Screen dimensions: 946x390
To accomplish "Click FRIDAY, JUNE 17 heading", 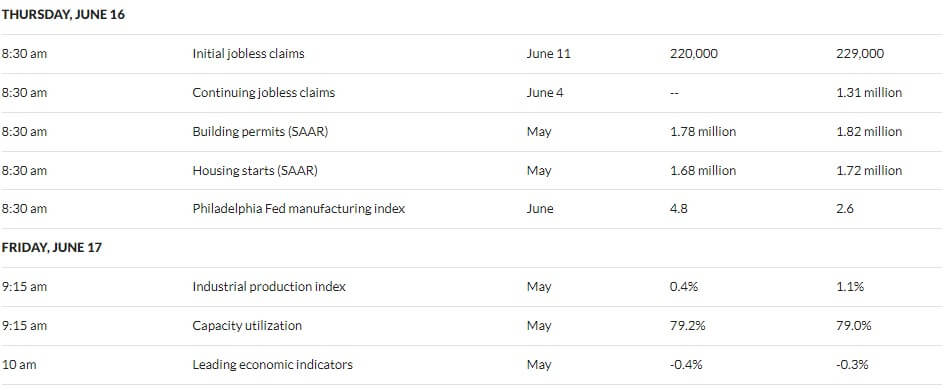I will pyautogui.click(x=51, y=248).
